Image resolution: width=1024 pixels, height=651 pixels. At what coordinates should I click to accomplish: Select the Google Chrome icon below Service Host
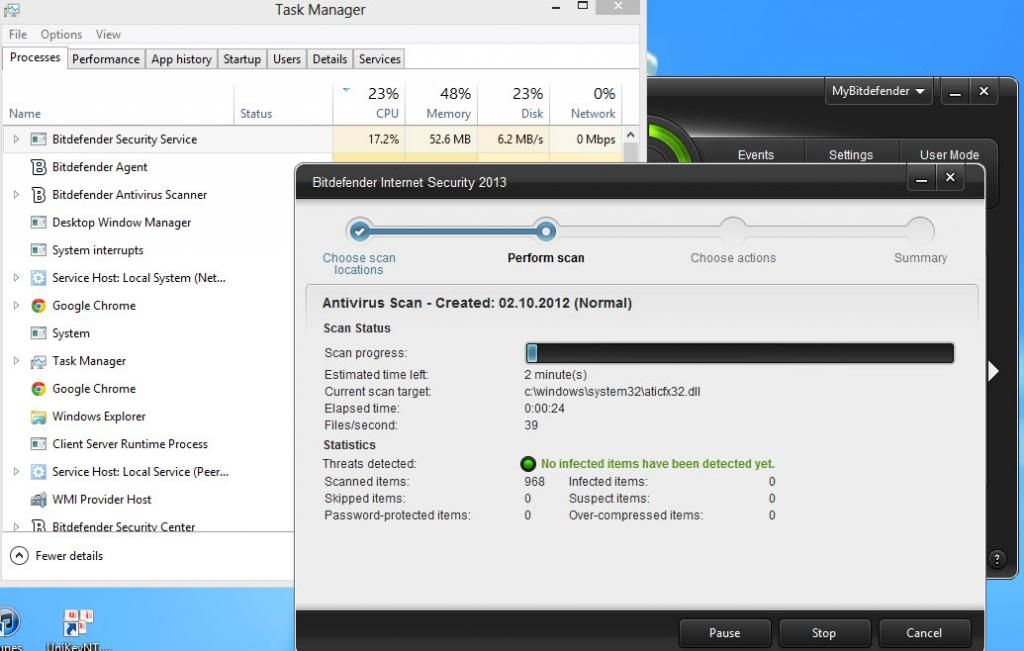tap(39, 306)
